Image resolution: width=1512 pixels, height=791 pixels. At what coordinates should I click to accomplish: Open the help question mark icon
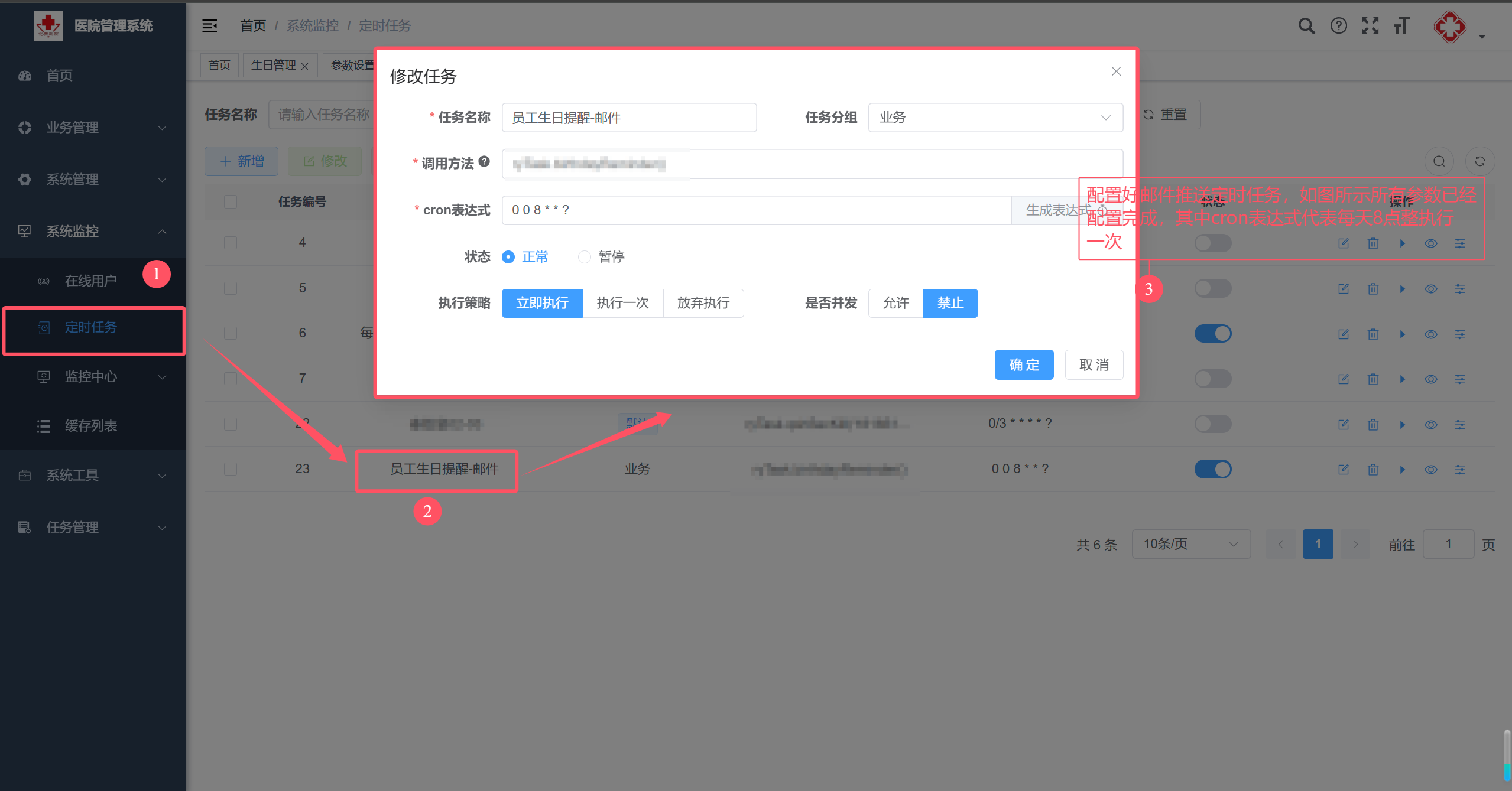pyautogui.click(x=1338, y=26)
